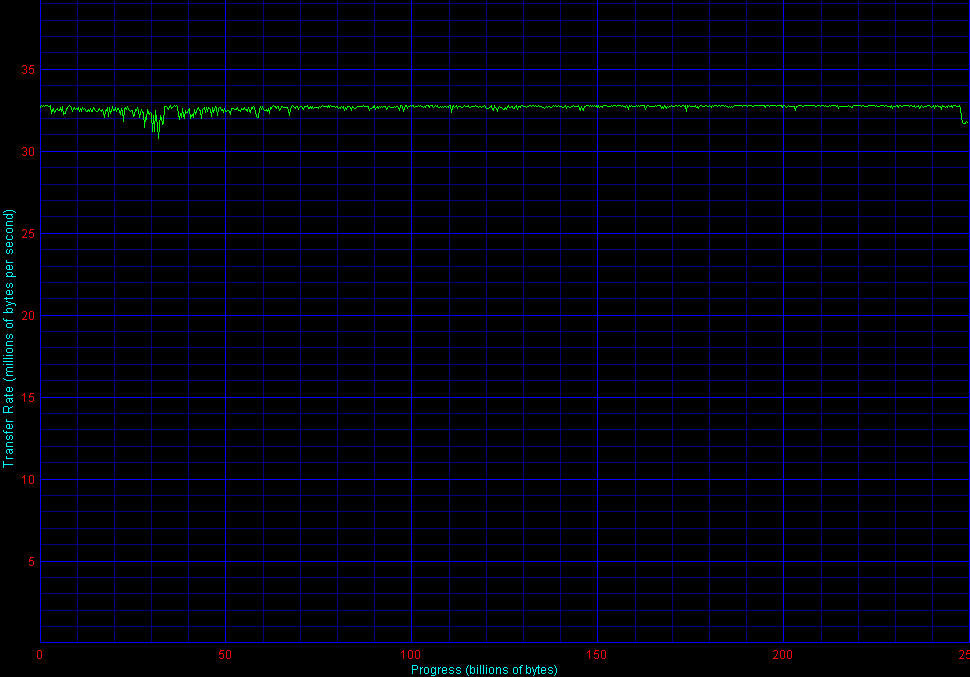Click the X-axis value 150
Screen dimensions: 970x677
pos(597,655)
